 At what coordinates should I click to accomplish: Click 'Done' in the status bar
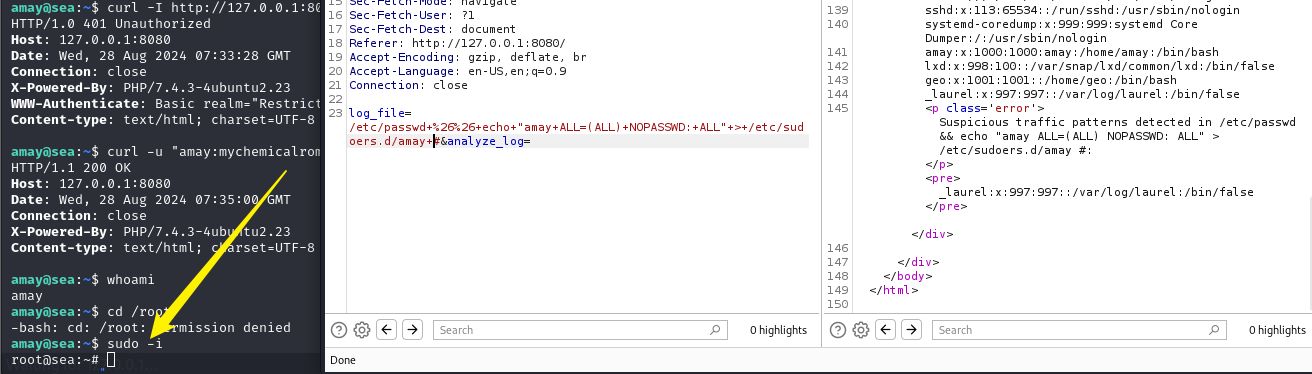point(343,360)
